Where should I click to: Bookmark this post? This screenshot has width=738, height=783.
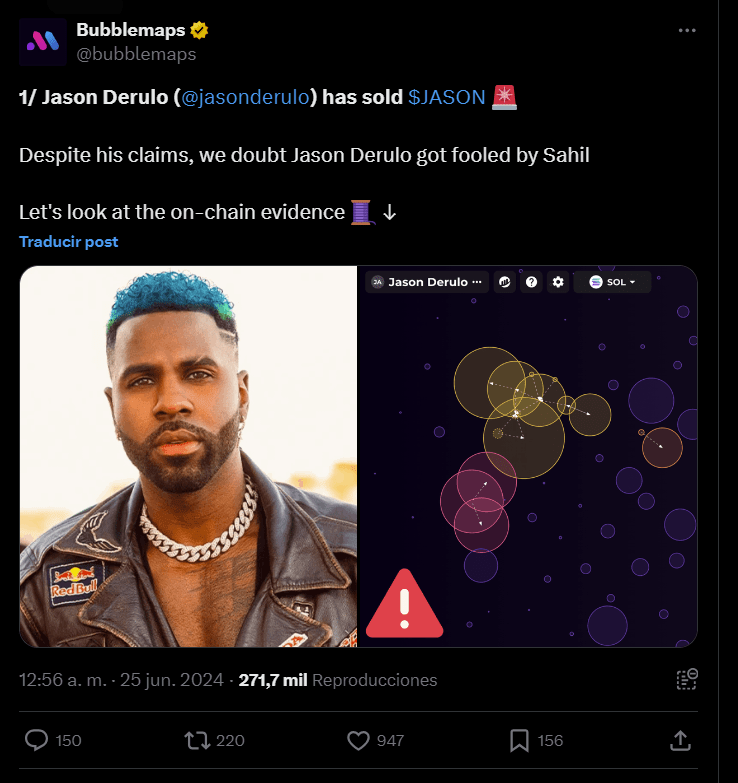click(x=519, y=740)
